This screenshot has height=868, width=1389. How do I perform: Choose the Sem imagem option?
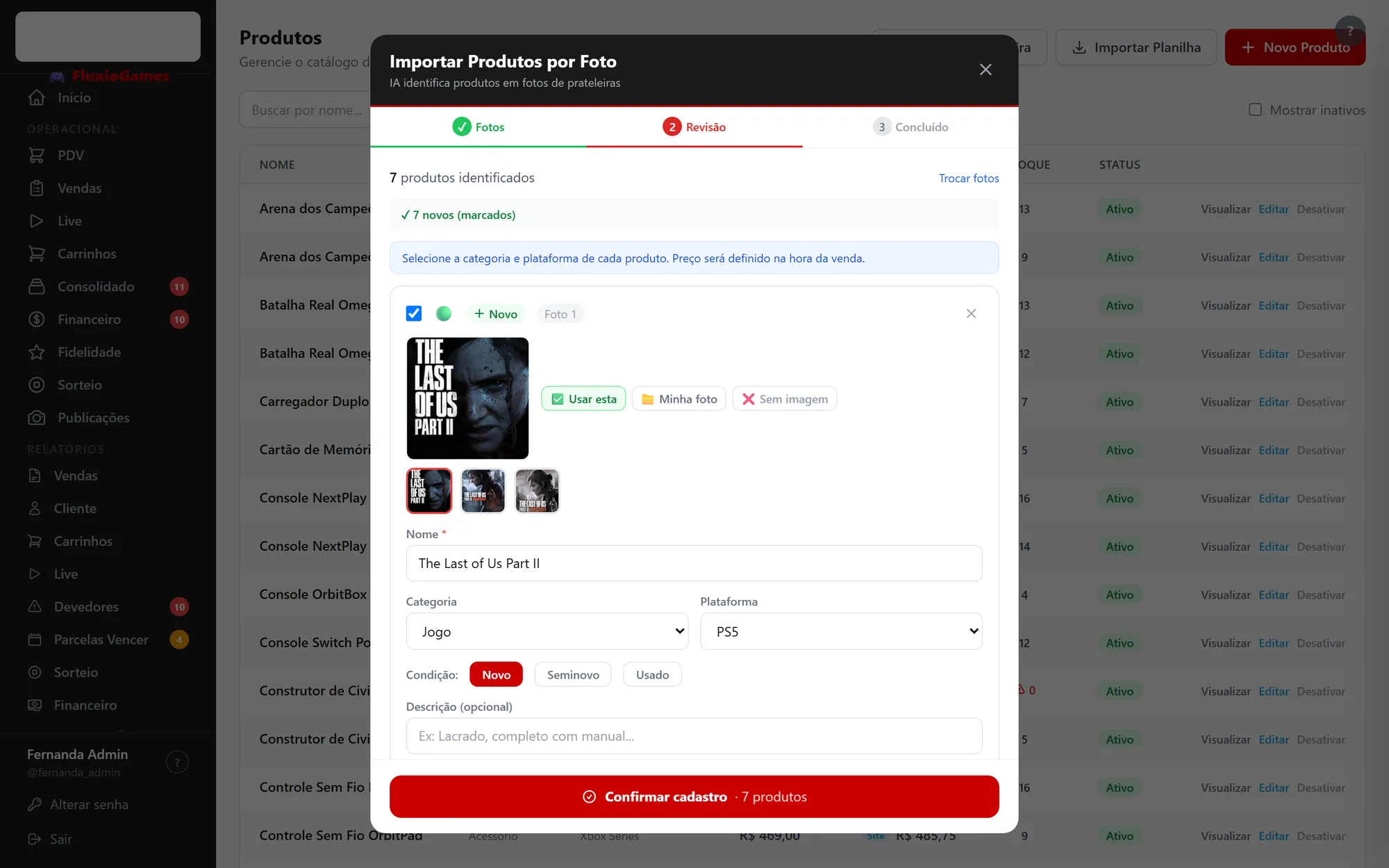[x=785, y=399]
